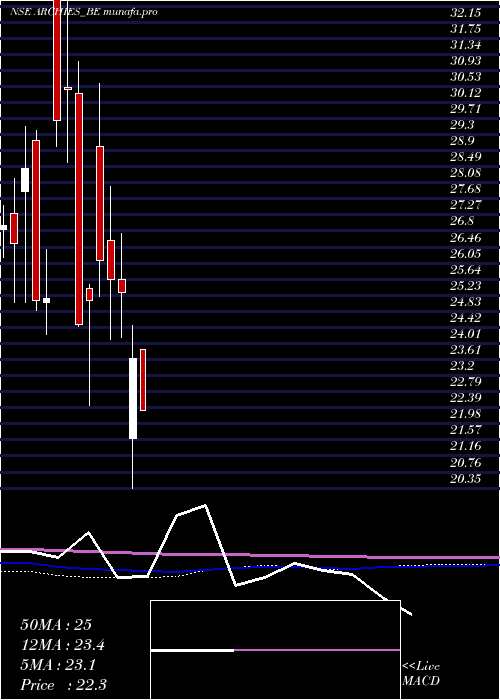
Task: Click the 20.76 price axis label
Action: [x=465, y=463]
